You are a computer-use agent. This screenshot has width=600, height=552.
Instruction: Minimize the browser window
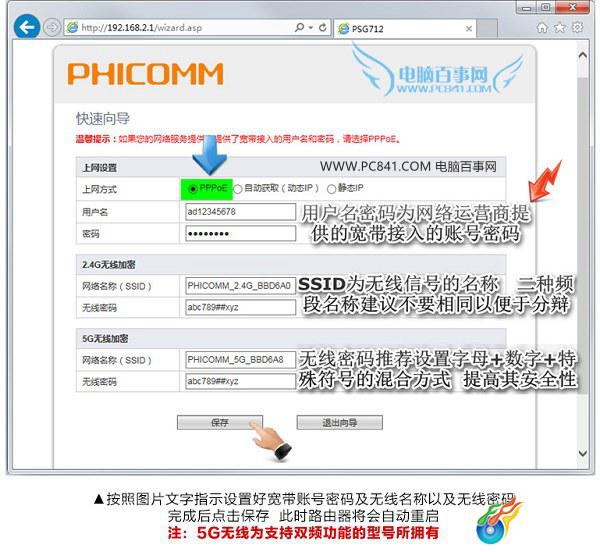527,8
